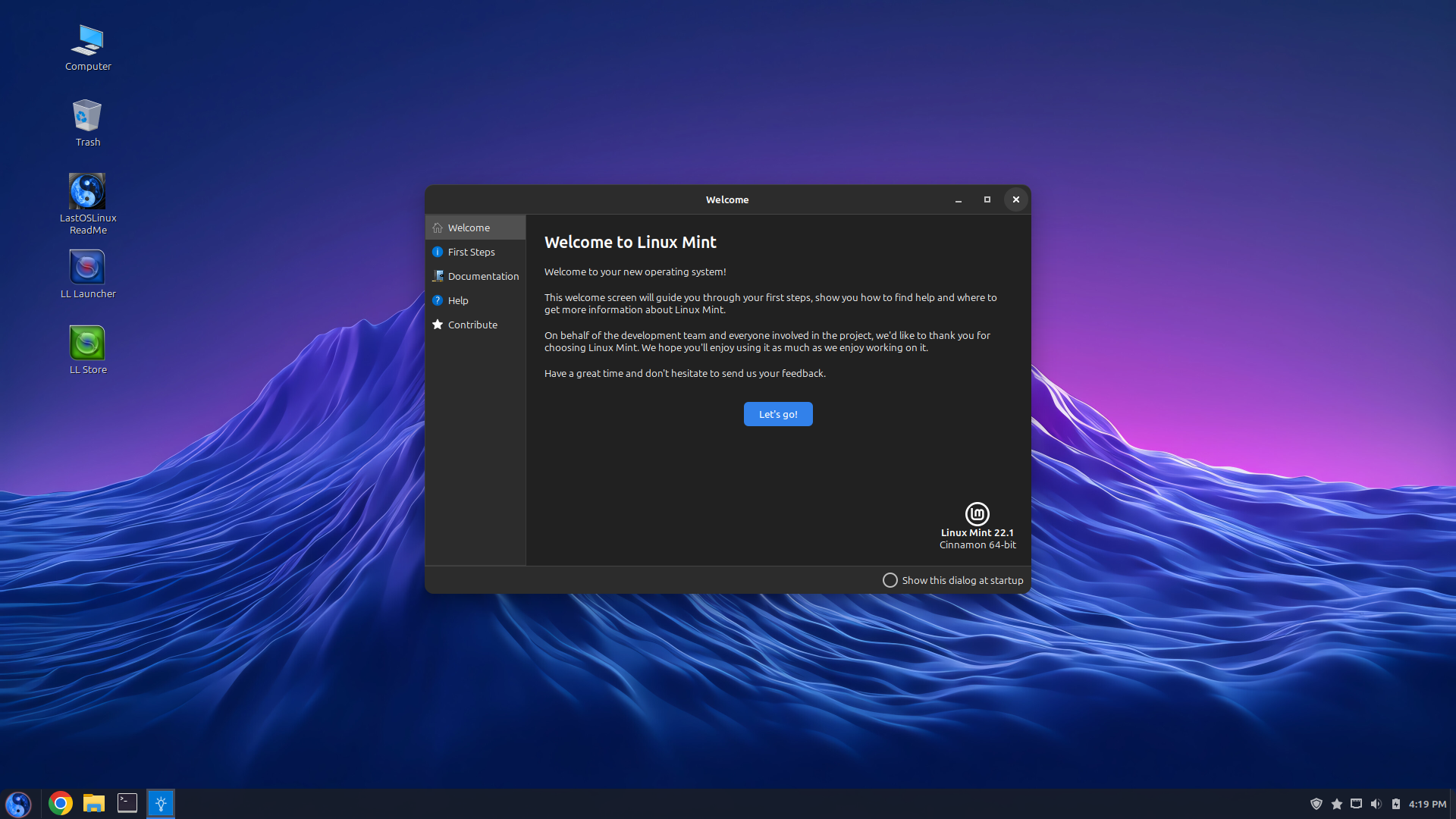Launch Terminal from the taskbar
Screen dimensions: 1456x819
tap(127, 803)
